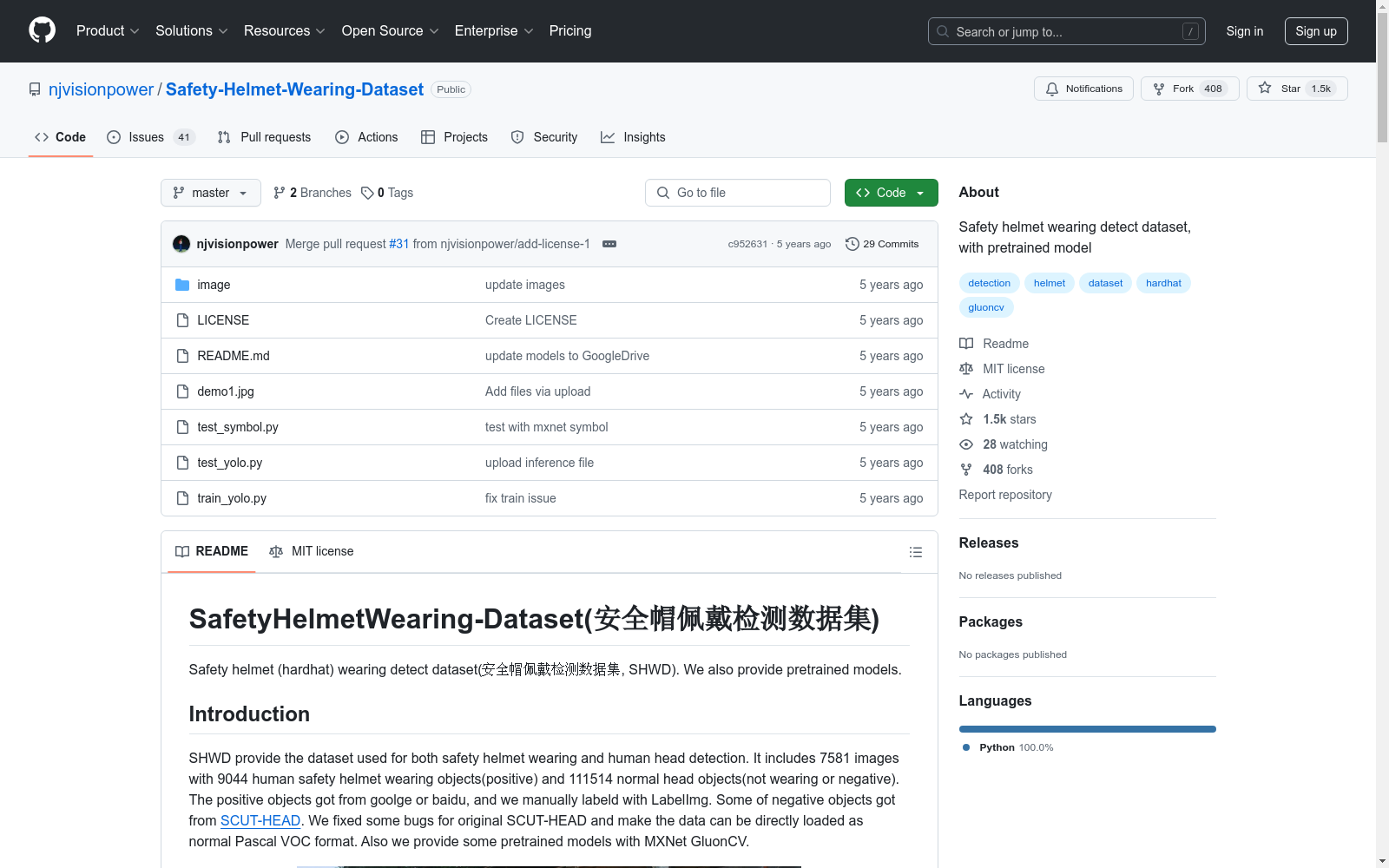This screenshot has width=1389, height=868.
Task: Click Report repository link
Action: pos(1005,495)
